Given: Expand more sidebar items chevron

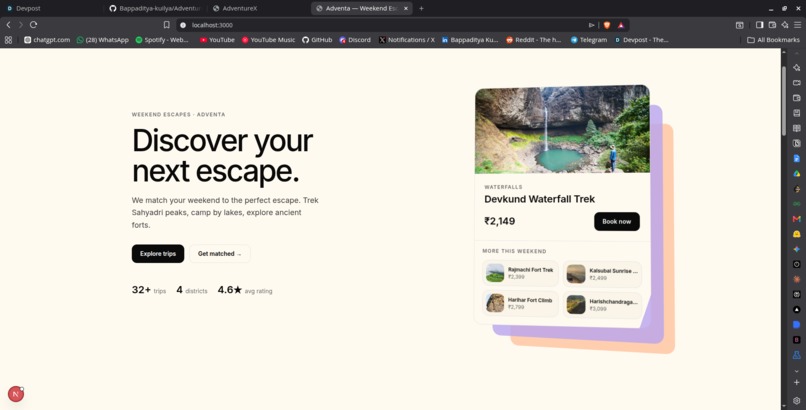Looking at the screenshot, I should coord(796,370).
